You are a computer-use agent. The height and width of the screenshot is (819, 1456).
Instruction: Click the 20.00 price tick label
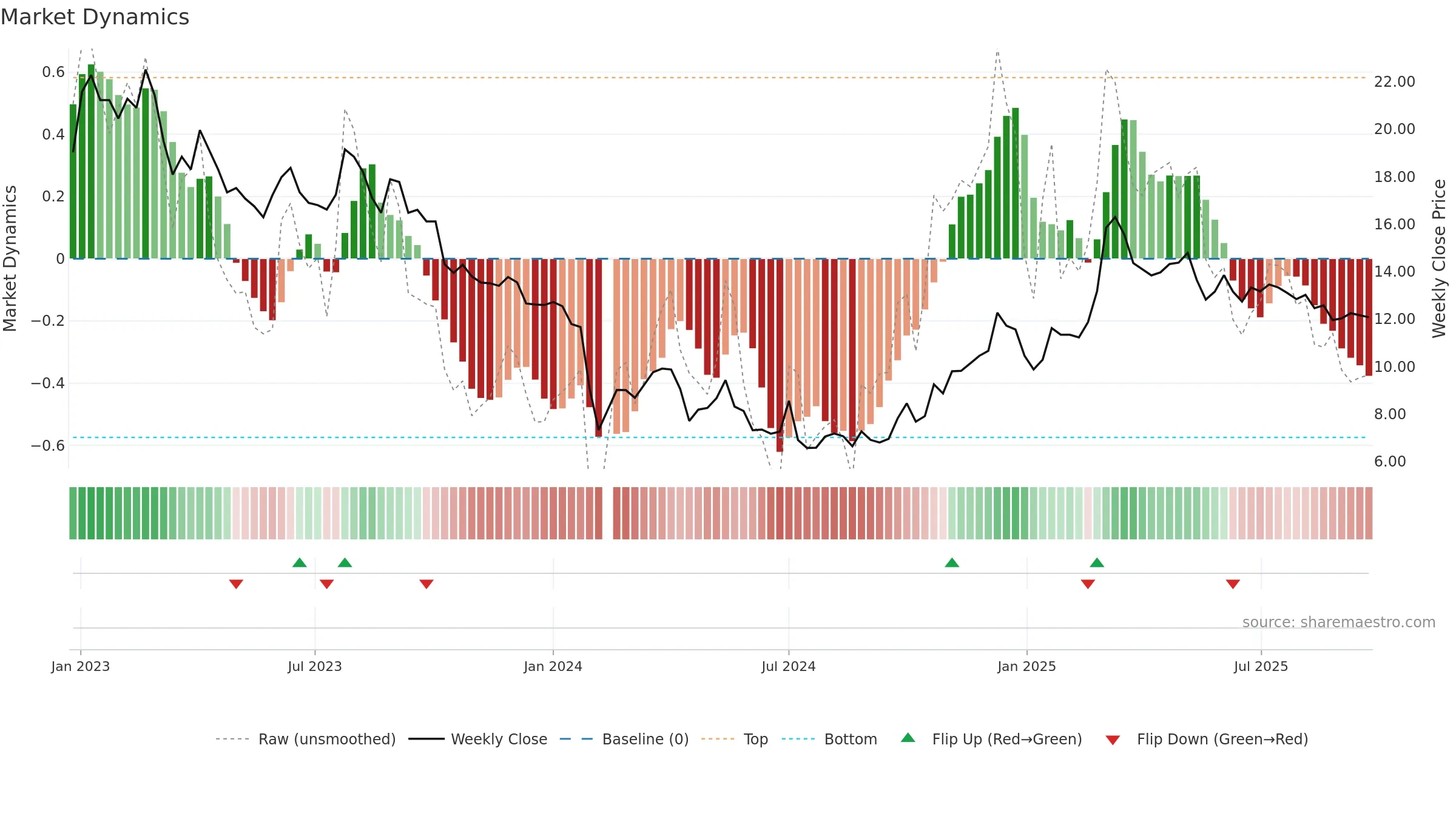[1395, 129]
